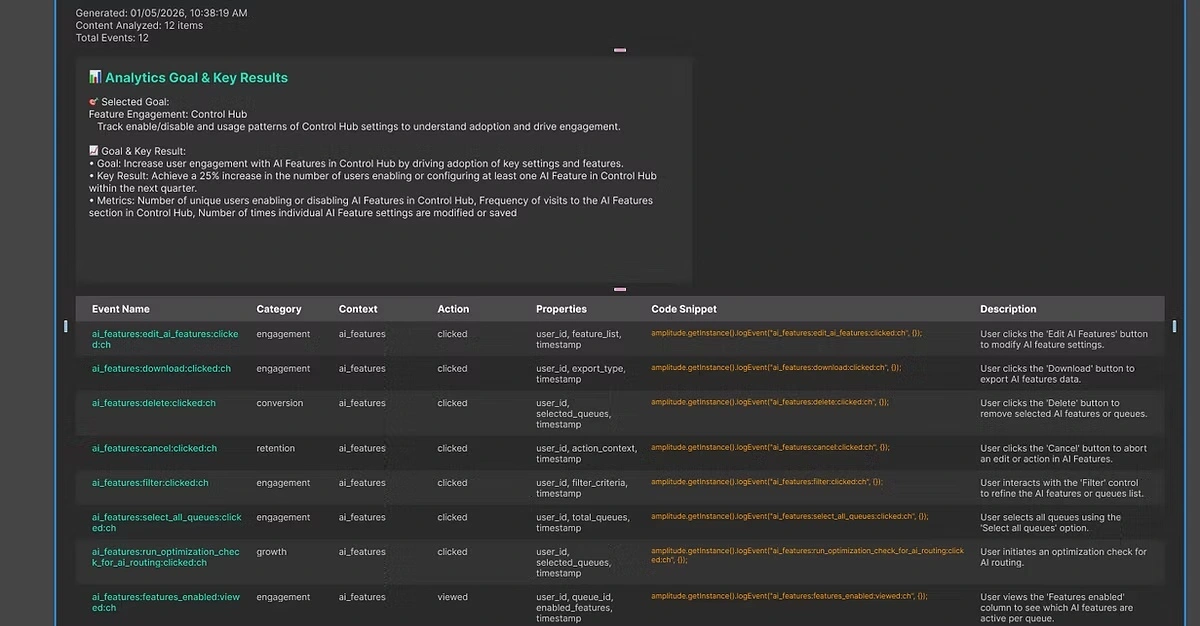Screen dimensions: 1200x626
Task: Click the 'retention' category cell
Action: pyautogui.click(x=276, y=448)
